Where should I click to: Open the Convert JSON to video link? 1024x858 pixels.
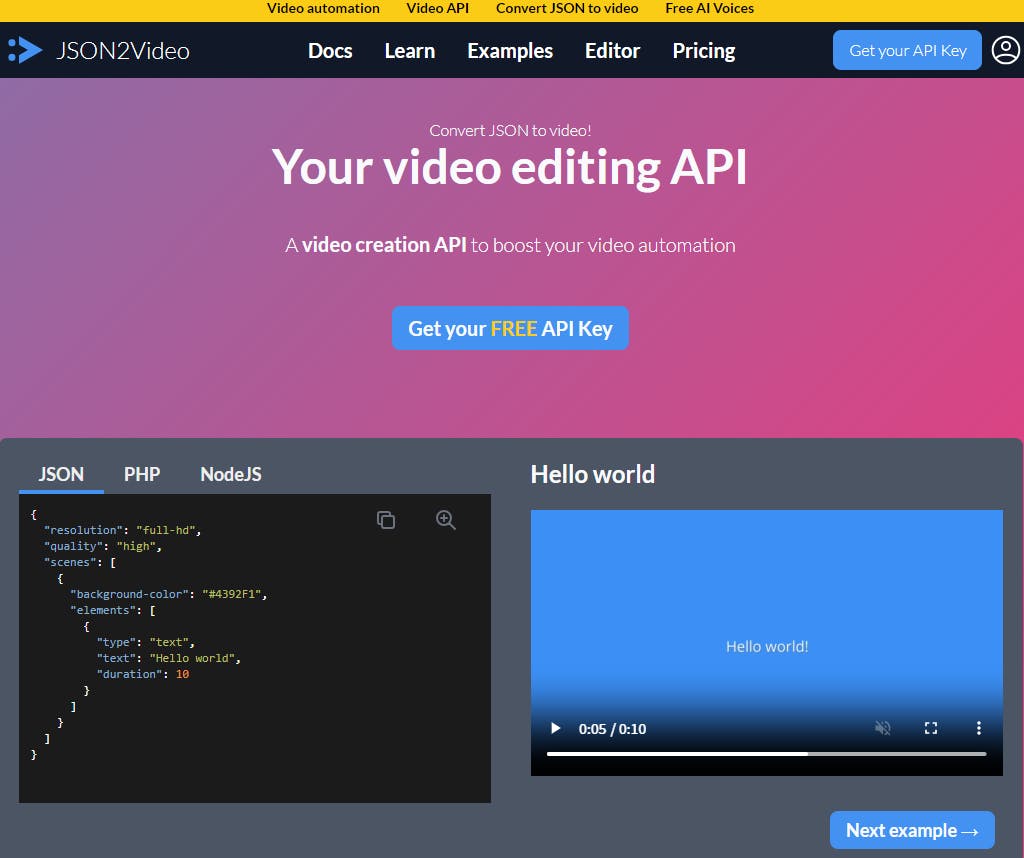[567, 8]
